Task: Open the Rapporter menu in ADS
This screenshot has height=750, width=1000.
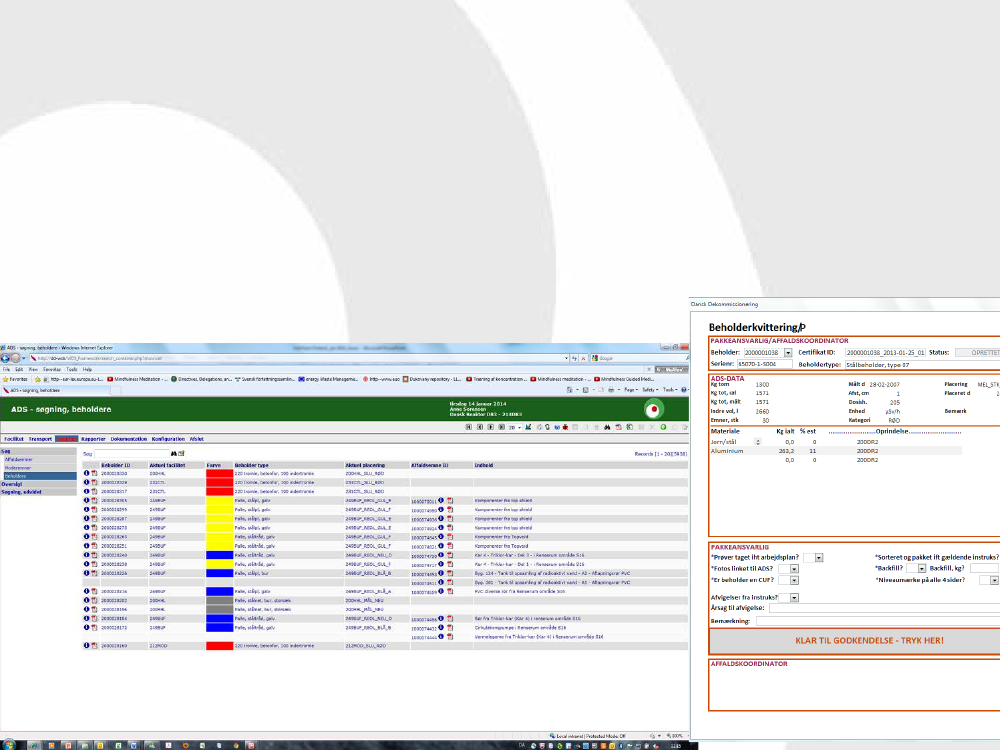Action: (93, 439)
